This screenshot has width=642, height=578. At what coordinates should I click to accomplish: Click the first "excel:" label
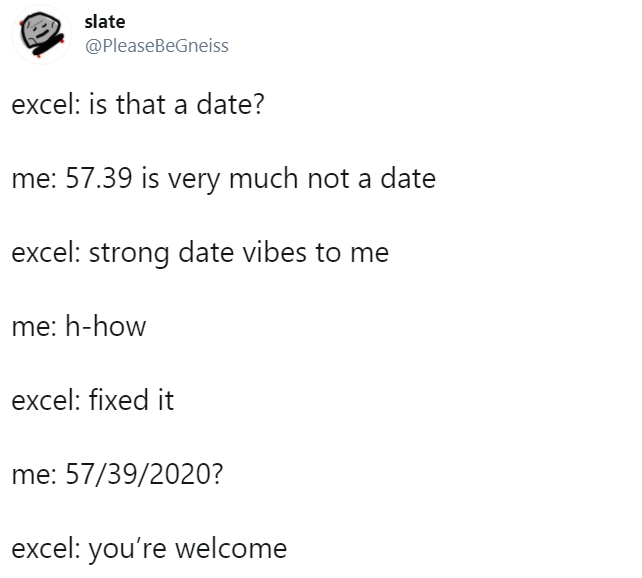46,104
